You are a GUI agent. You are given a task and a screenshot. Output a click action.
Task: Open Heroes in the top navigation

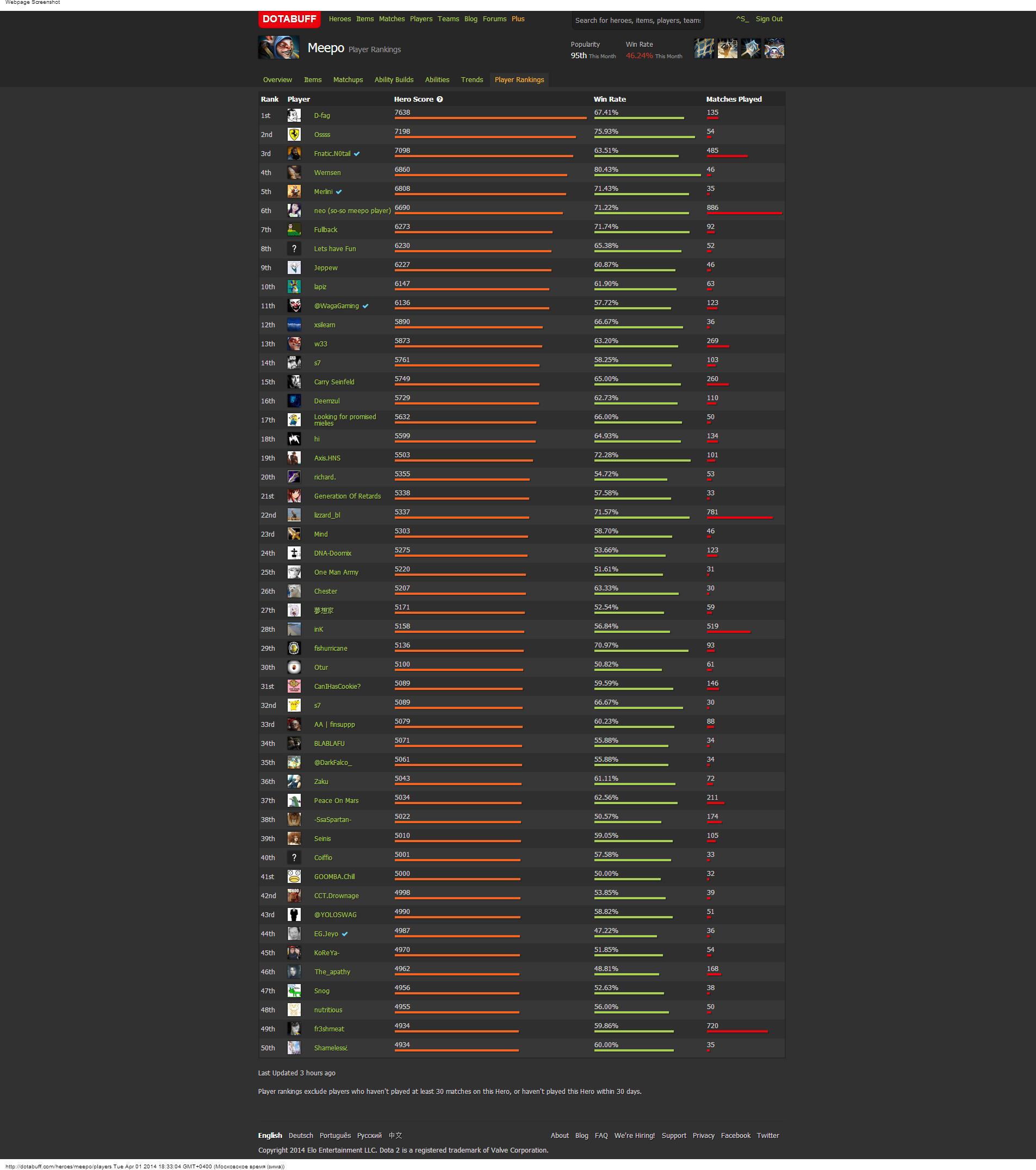[x=339, y=20]
